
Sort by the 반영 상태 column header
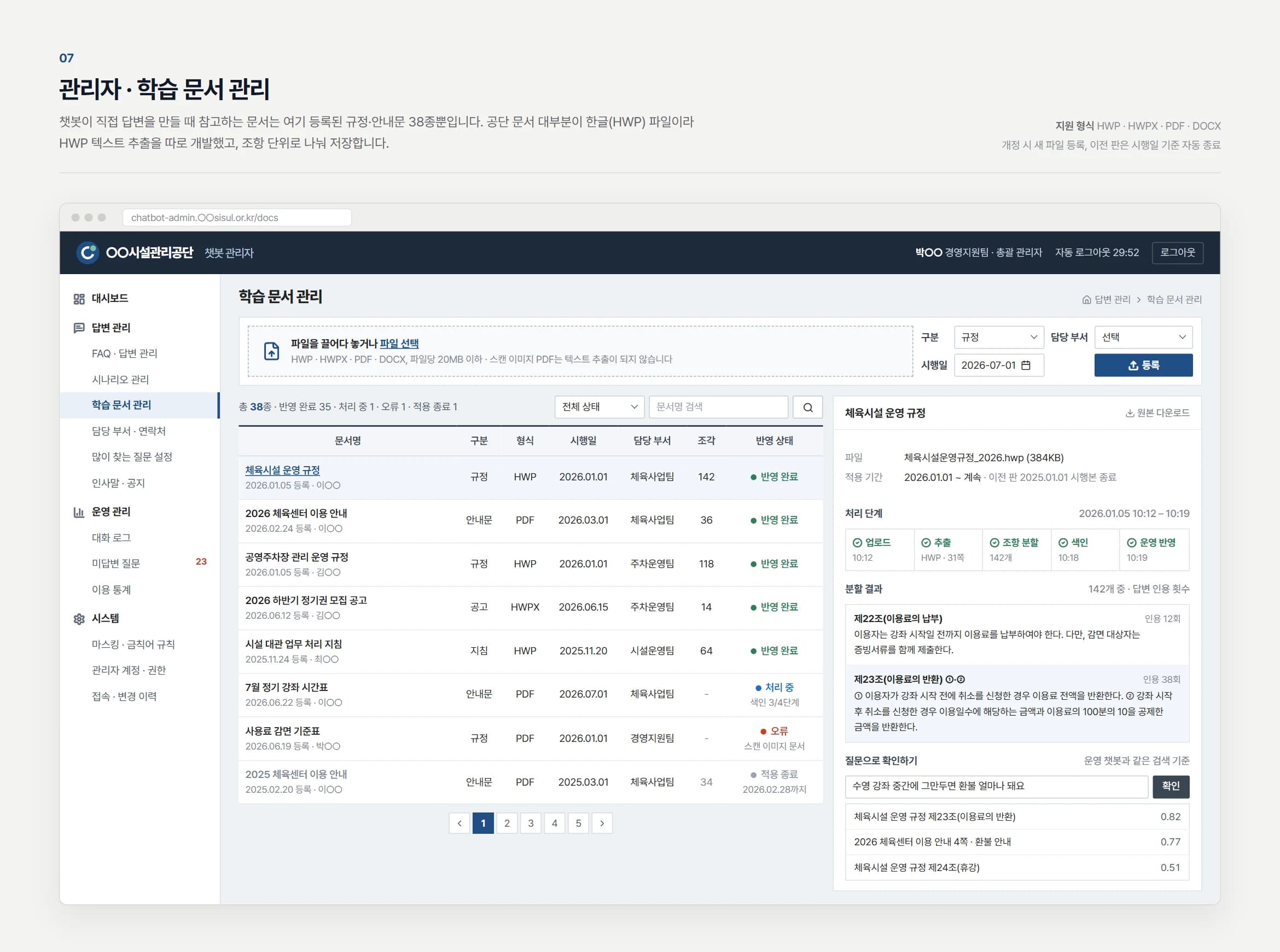(x=774, y=441)
